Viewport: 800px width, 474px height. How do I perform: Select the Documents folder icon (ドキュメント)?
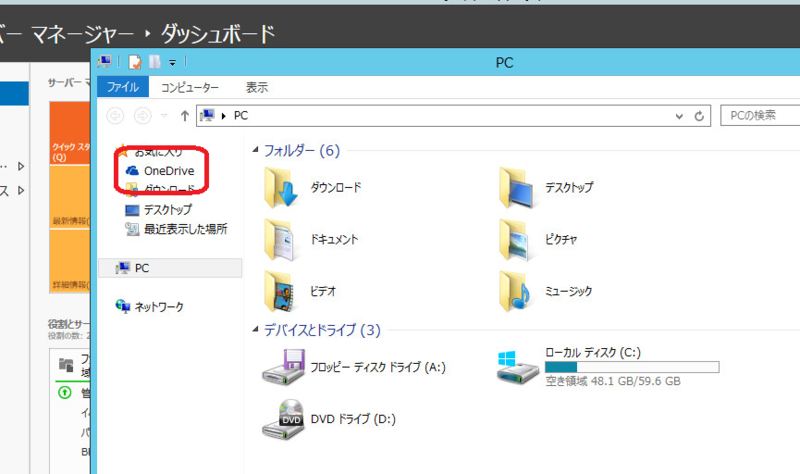pyautogui.click(x=280, y=240)
